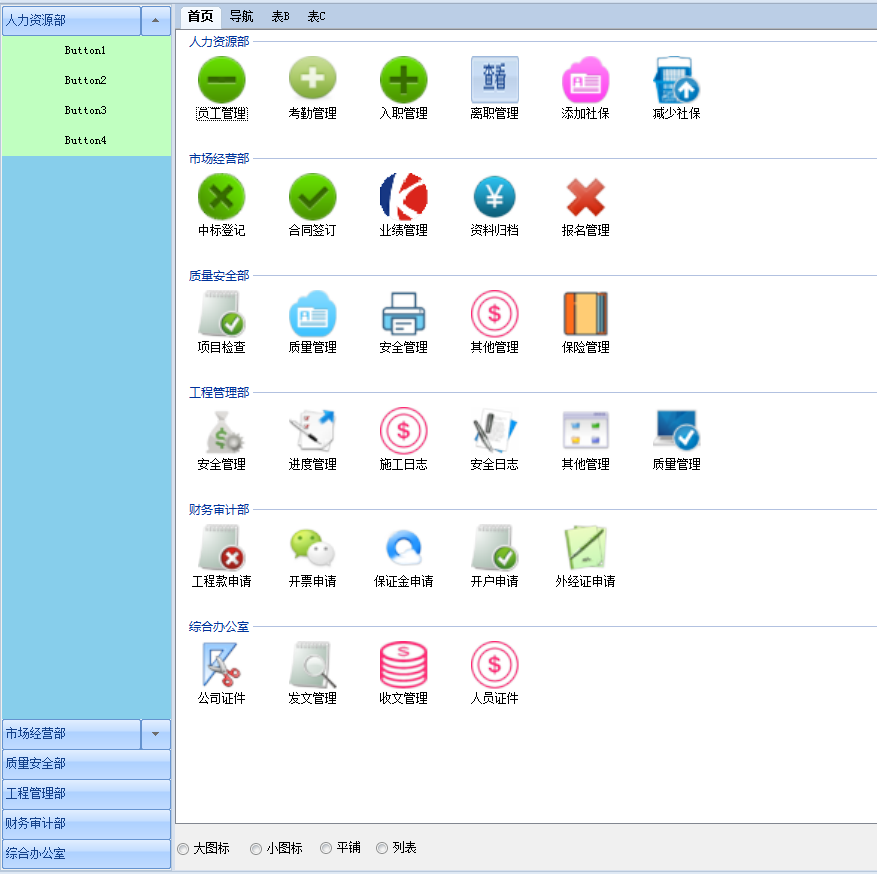Open 工程款申请 notepad icon
The width and height of the screenshot is (877, 874).
point(221,547)
